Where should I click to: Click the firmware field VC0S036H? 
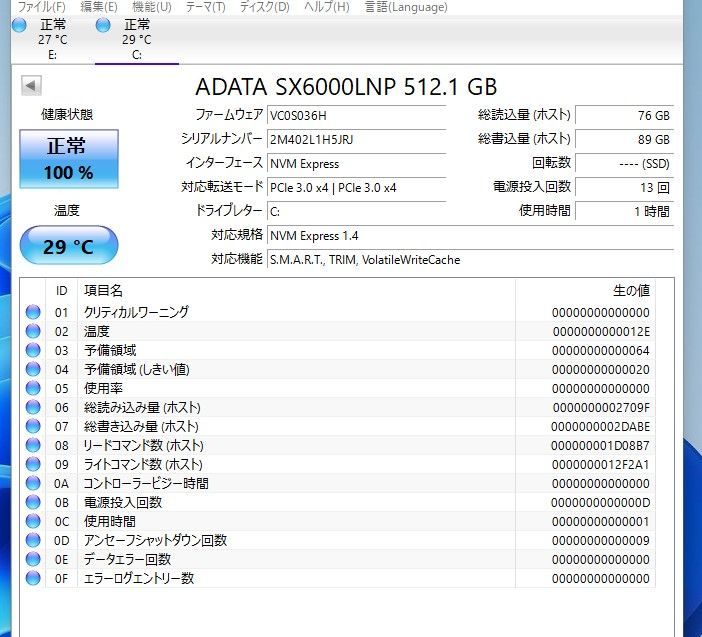click(x=356, y=115)
